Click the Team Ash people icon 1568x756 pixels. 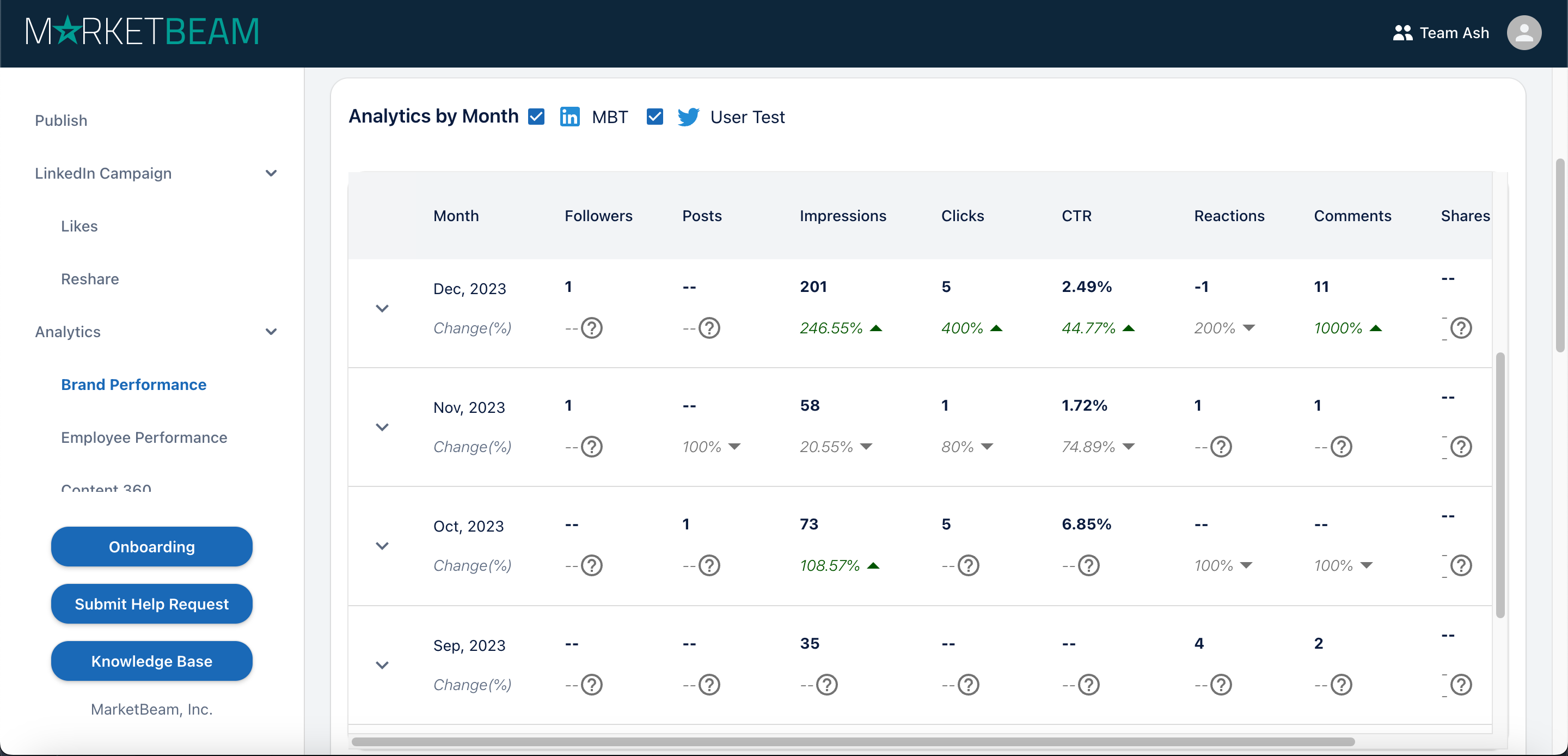(x=1402, y=33)
